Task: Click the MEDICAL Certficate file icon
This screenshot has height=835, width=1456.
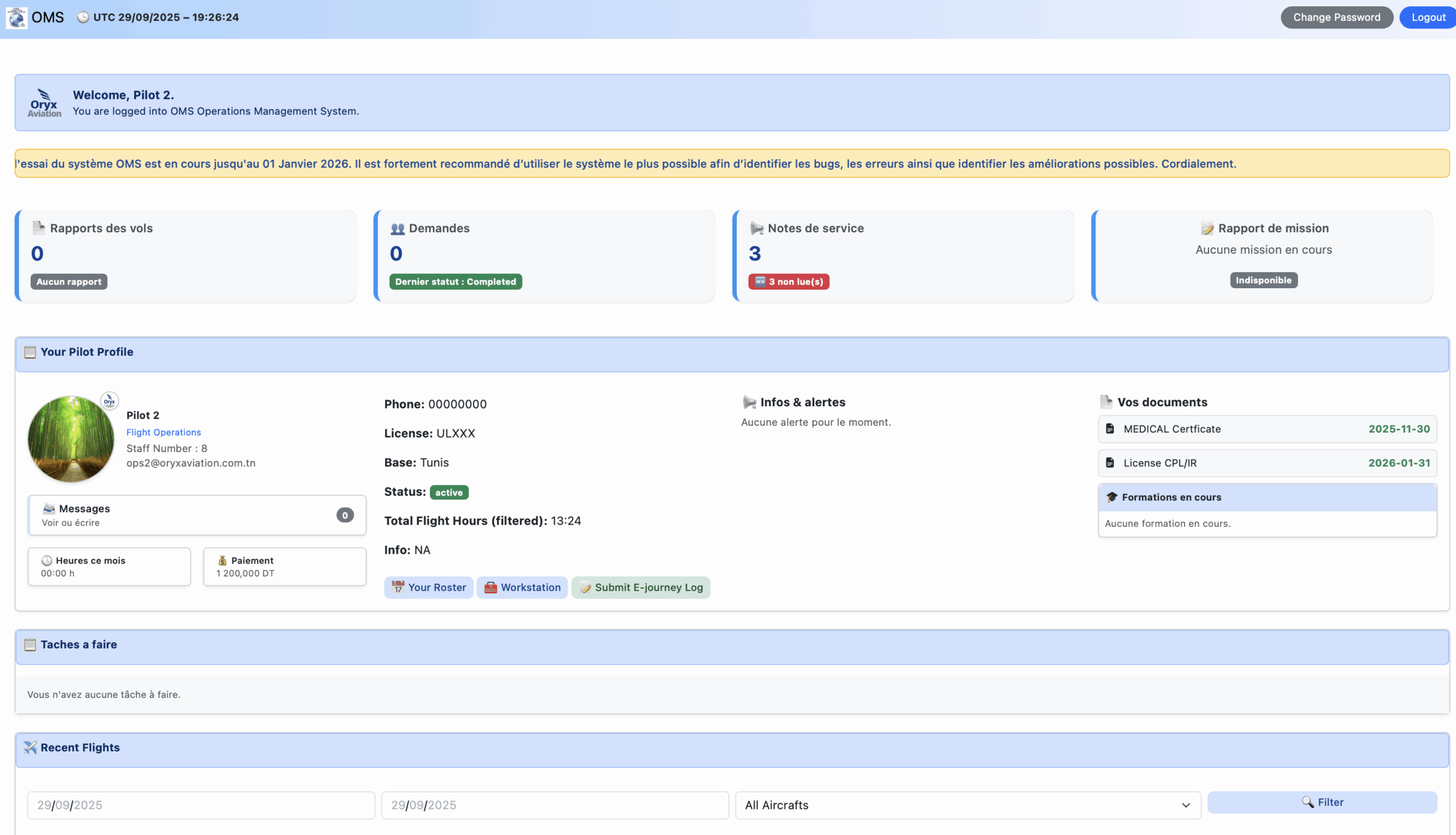Action: [1110, 429]
